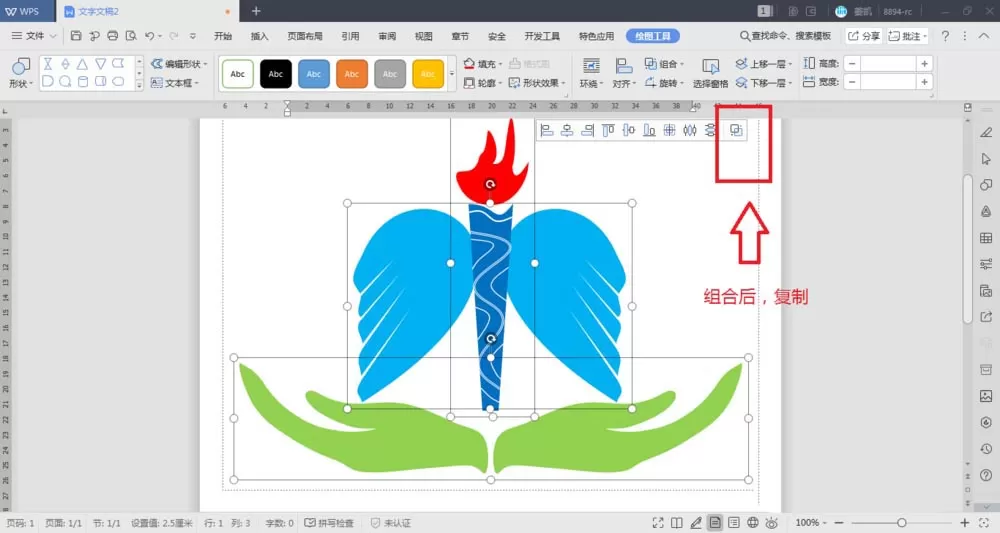The height and width of the screenshot is (533, 1000).
Task: Select the upward triangle shape in gallery
Action: 83,64
